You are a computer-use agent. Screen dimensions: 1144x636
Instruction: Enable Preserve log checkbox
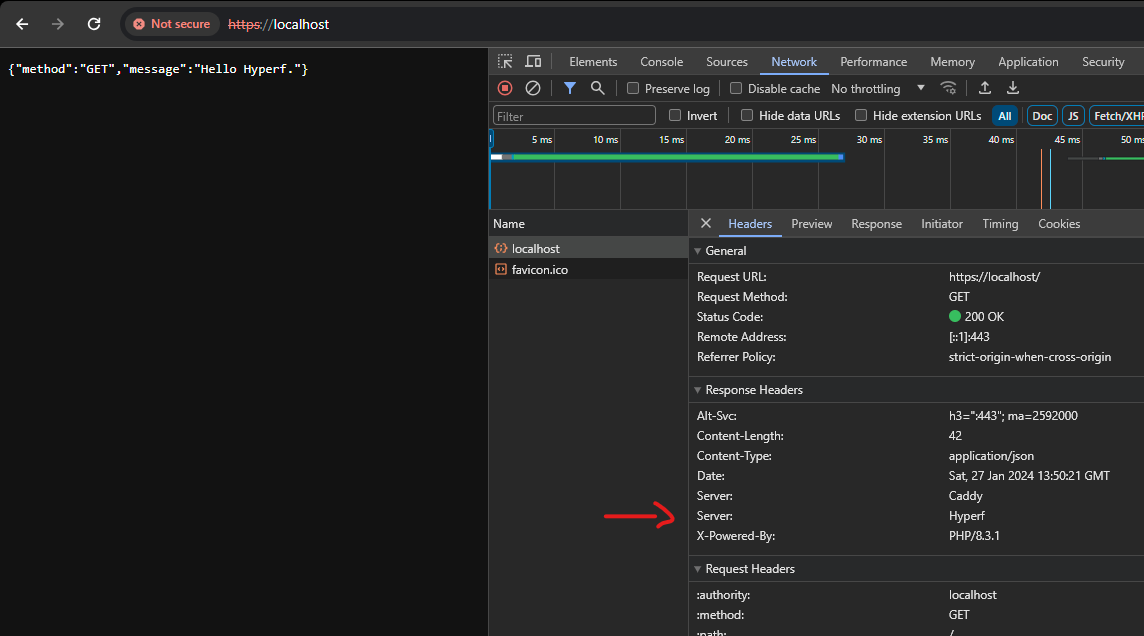633,88
